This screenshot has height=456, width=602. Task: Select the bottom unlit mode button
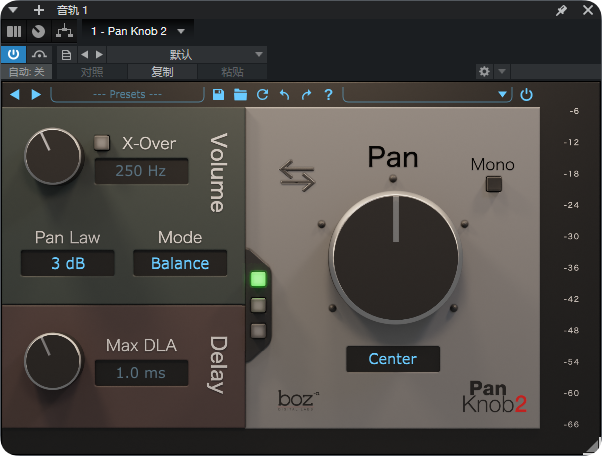tap(258, 331)
